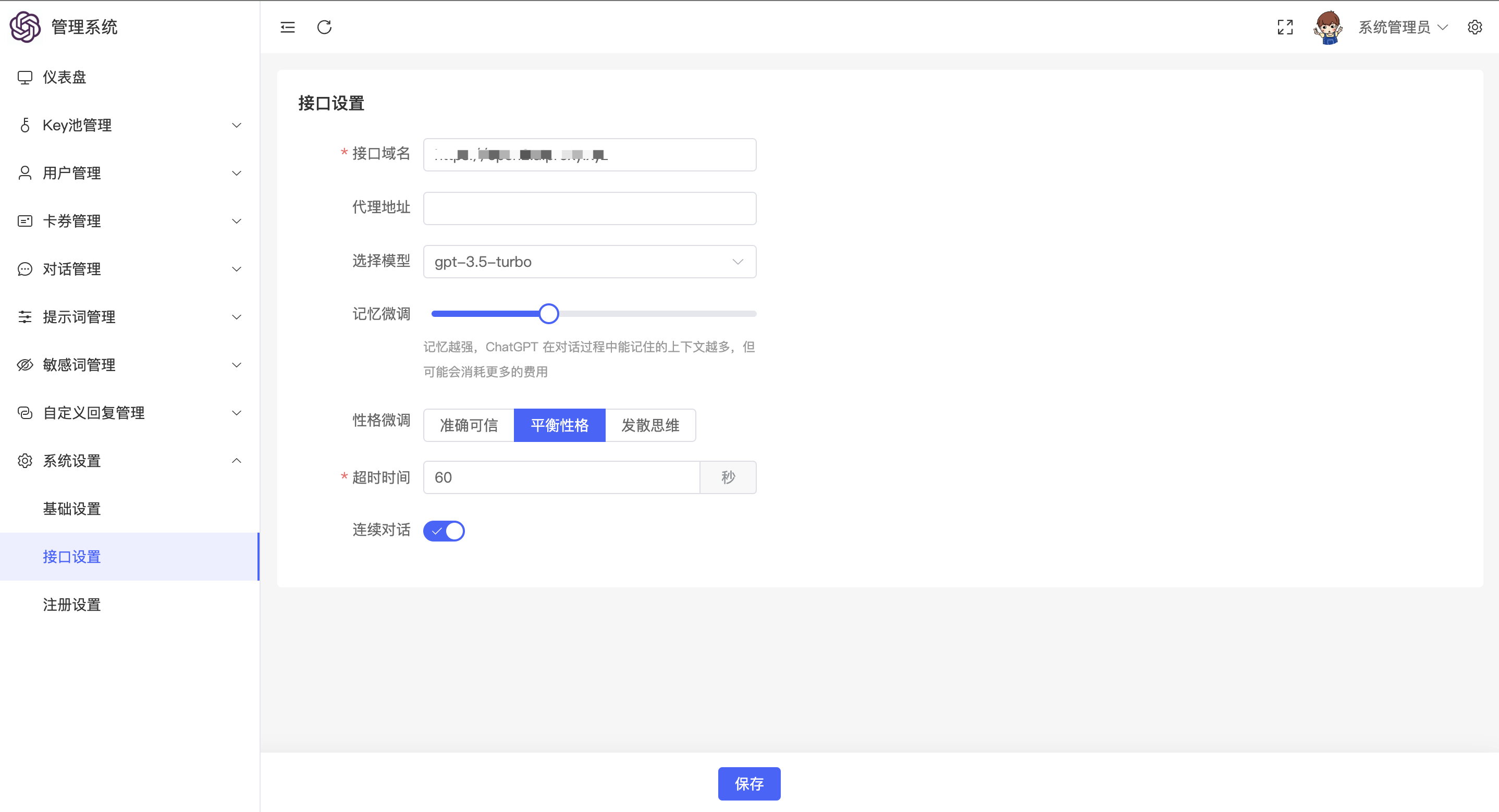The width and height of the screenshot is (1499, 812).
Task: Click the 性格微调 form label
Action: (381, 420)
